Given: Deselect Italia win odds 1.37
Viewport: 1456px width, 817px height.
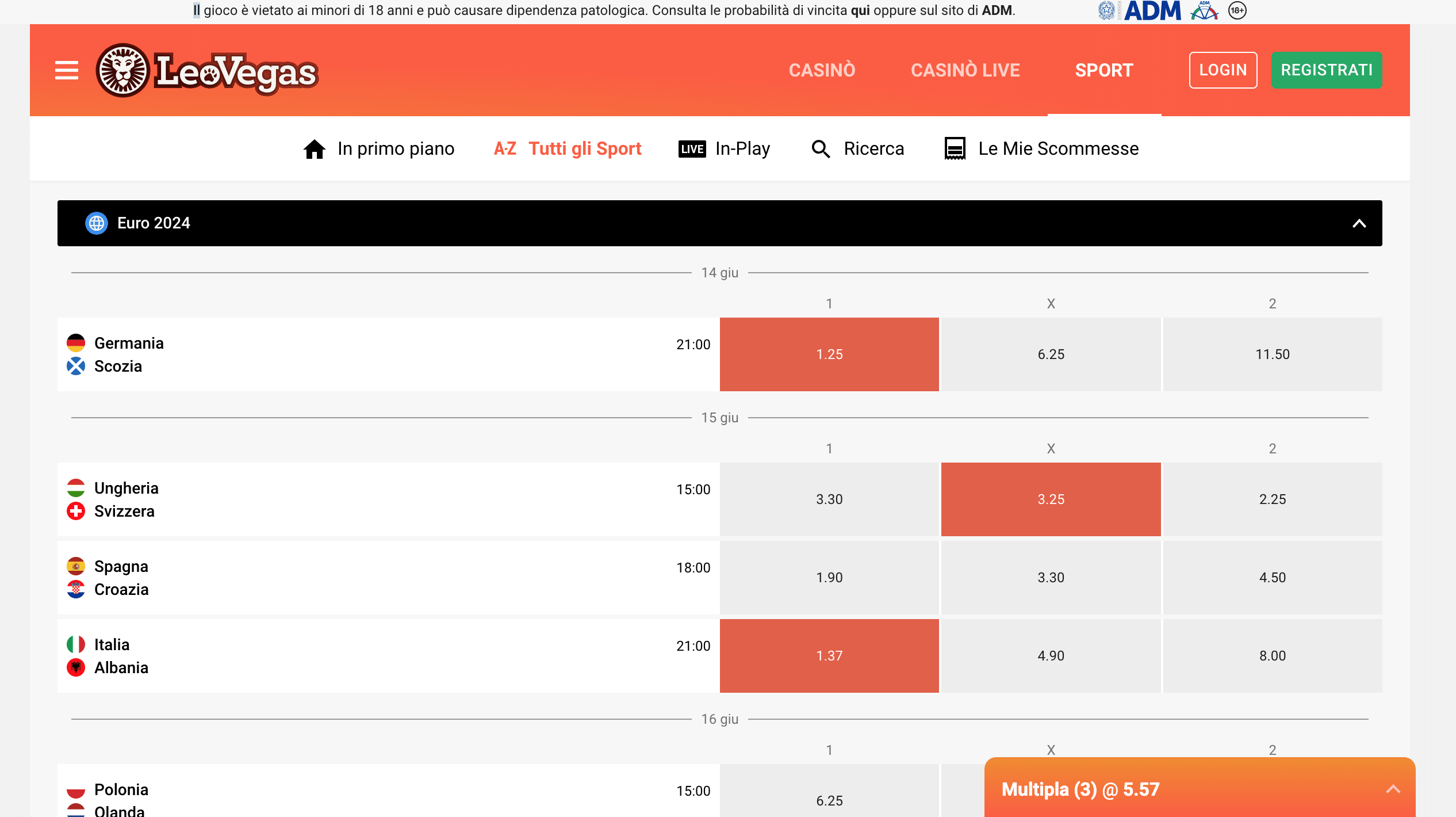Looking at the screenshot, I should point(829,656).
